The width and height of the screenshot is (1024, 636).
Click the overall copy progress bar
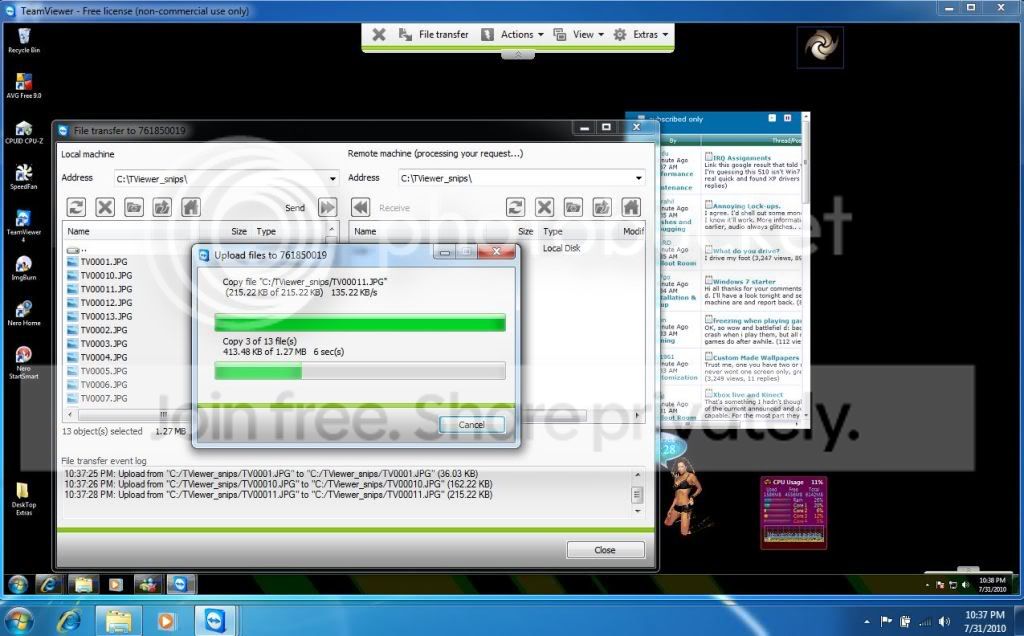(x=360, y=372)
